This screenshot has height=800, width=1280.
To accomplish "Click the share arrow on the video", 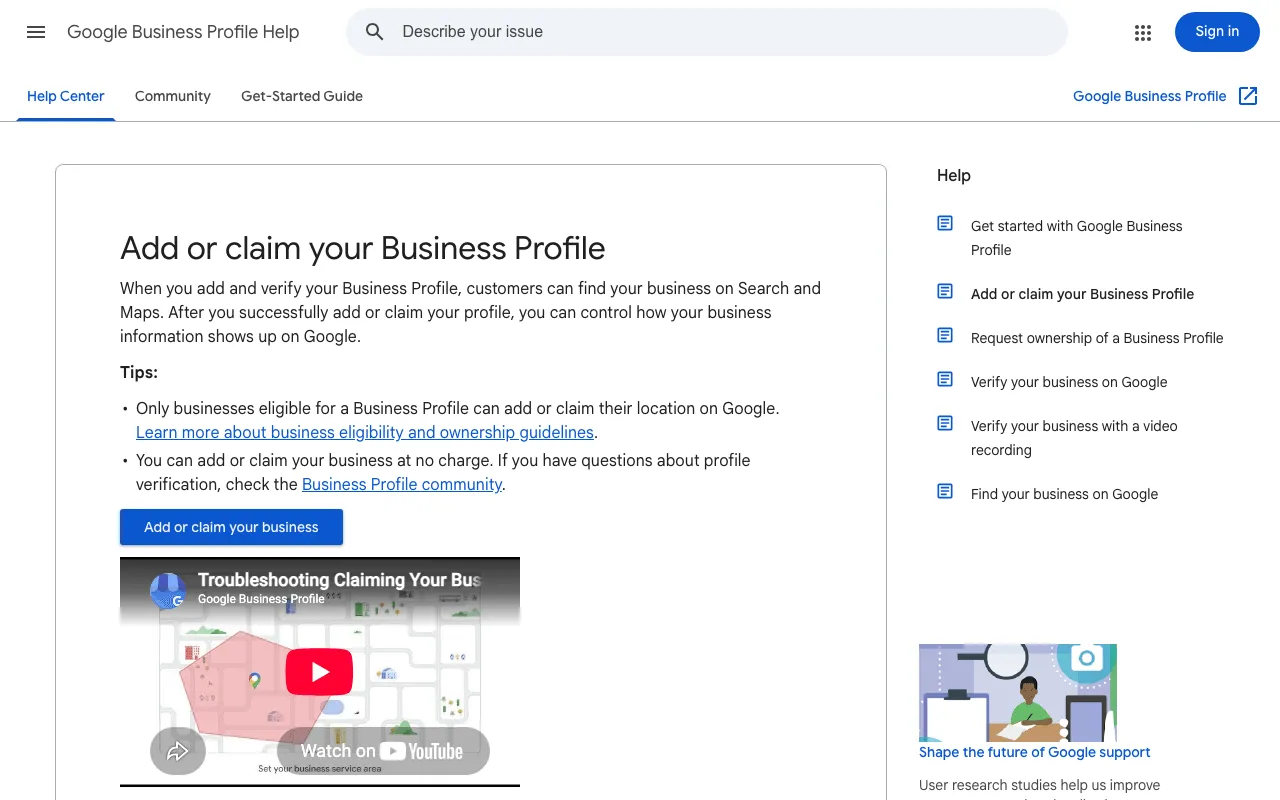I will click(x=178, y=751).
